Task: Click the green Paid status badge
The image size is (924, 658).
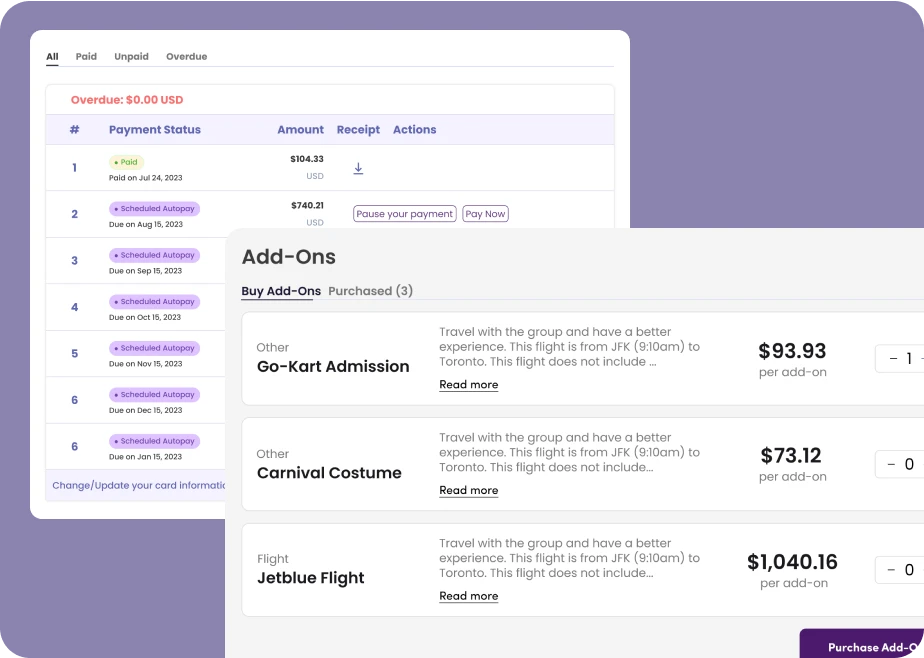Action: 127,162
